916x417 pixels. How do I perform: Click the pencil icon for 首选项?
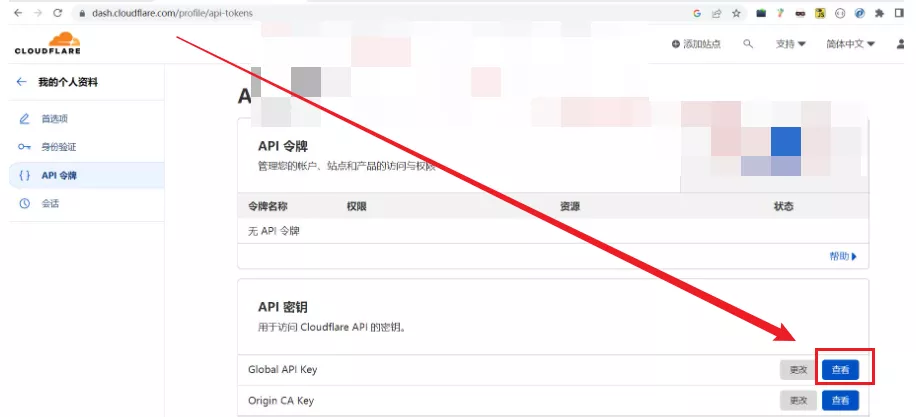pos(24,119)
